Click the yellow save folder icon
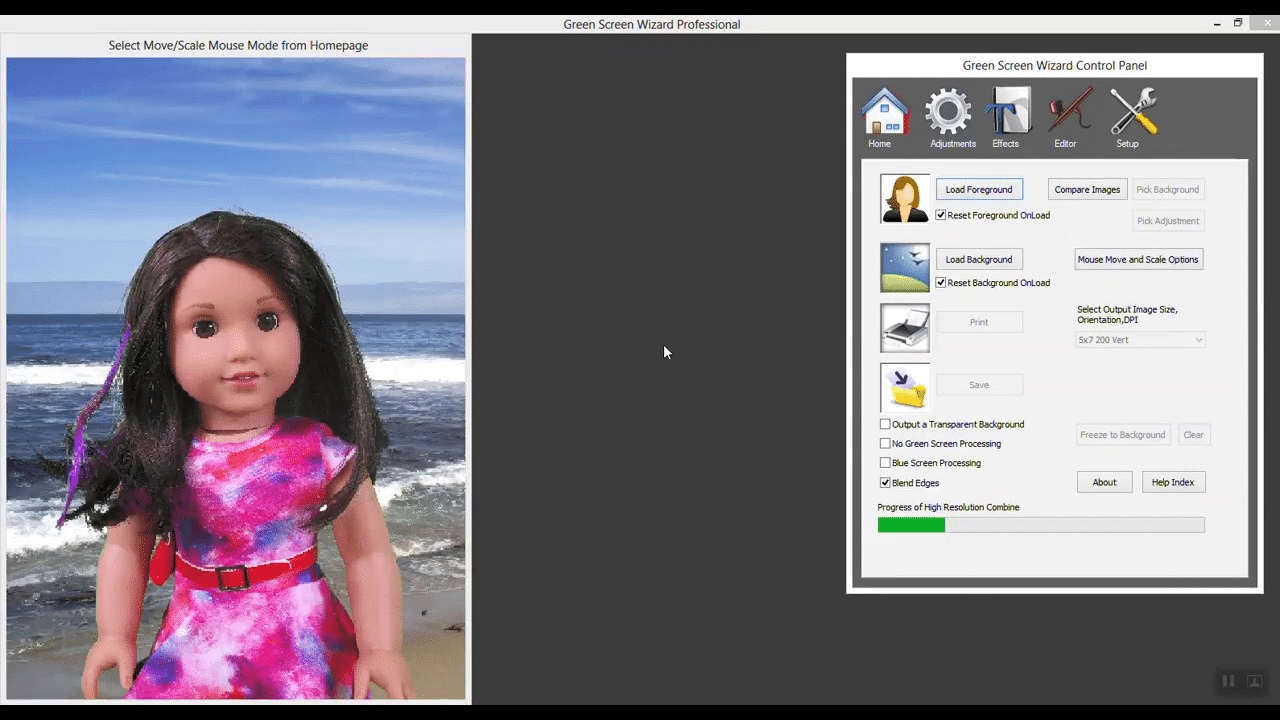Viewport: 1280px width, 720px height. (x=904, y=388)
